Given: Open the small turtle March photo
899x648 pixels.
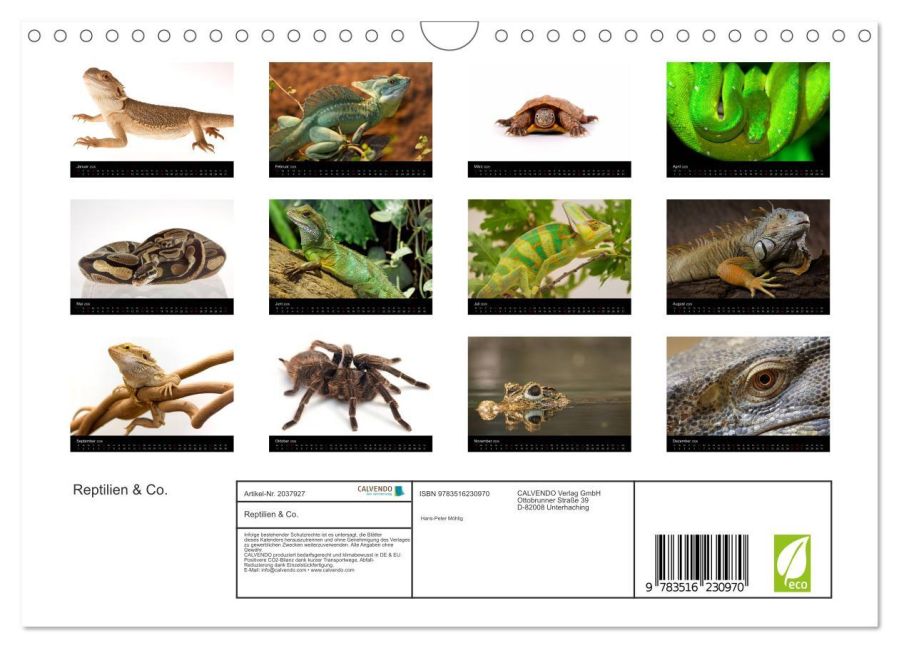Looking at the screenshot, I should pyautogui.click(x=549, y=112).
